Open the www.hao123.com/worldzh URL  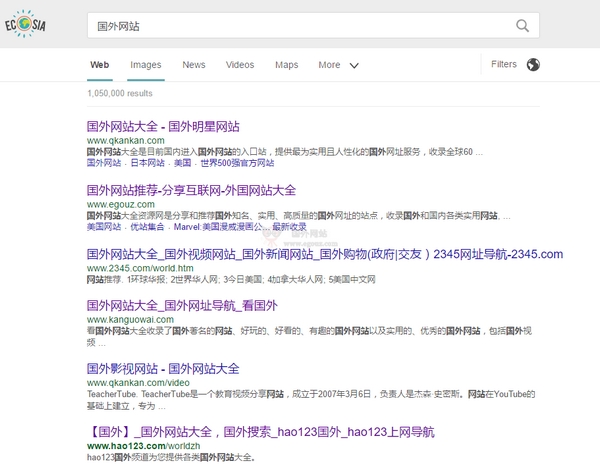143,446
